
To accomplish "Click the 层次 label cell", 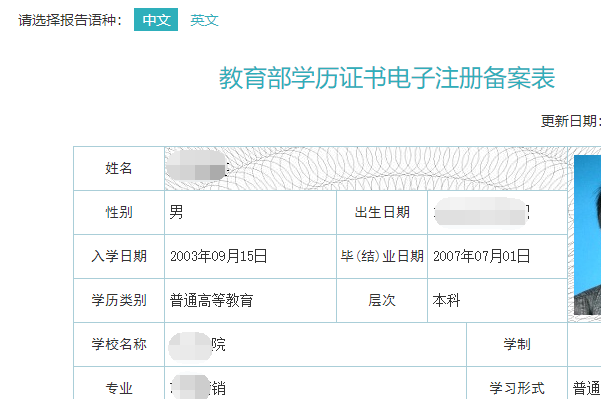I will click(x=382, y=300).
